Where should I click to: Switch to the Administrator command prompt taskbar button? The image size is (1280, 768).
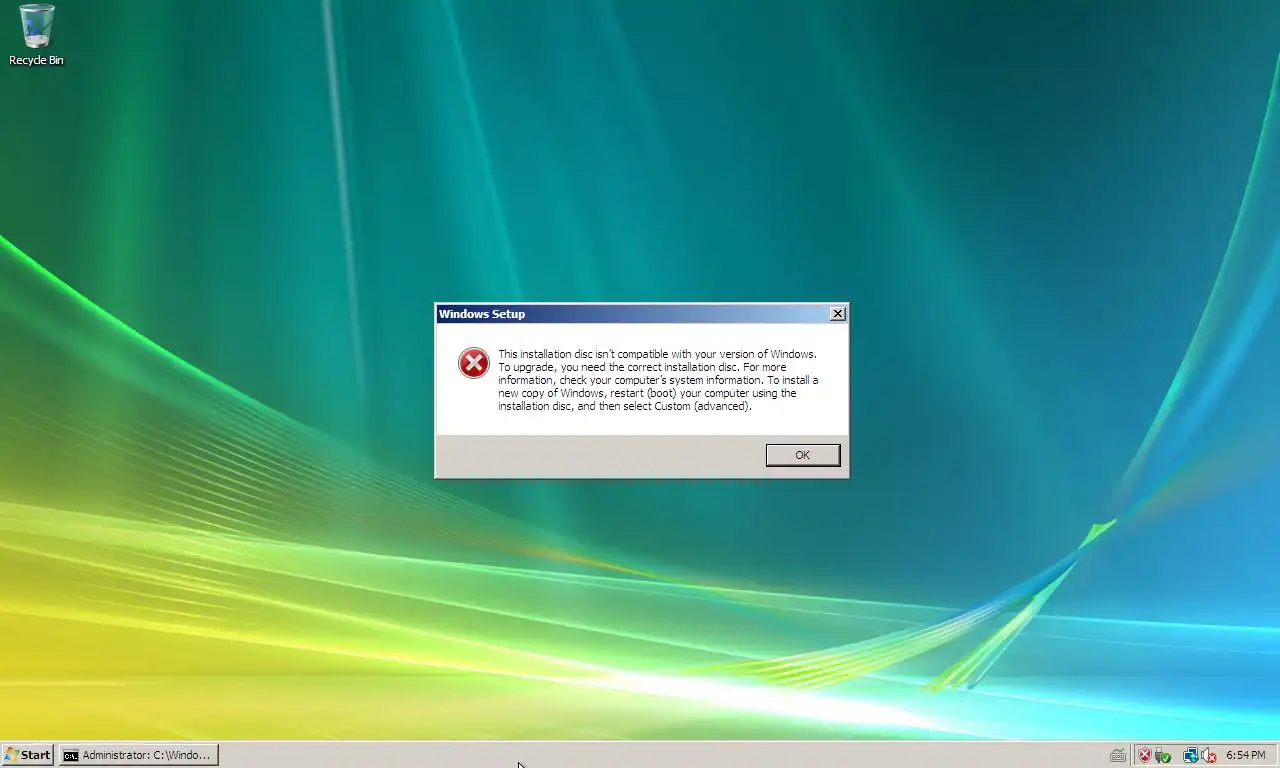pyautogui.click(x=138, y=755)
